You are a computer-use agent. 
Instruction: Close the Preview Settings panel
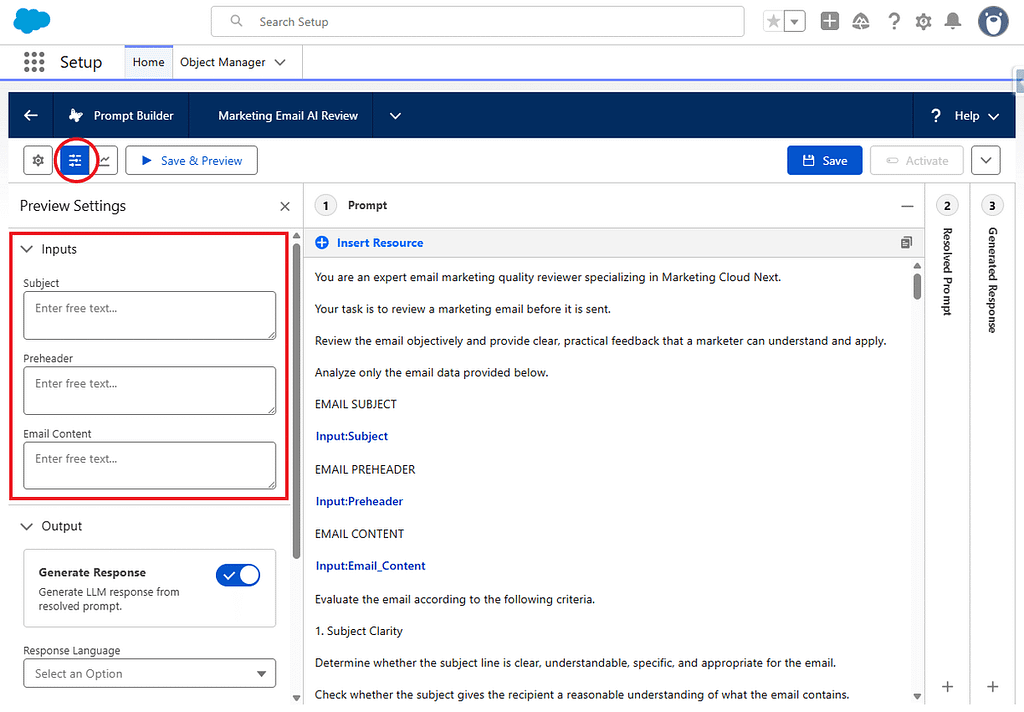(x=285, y=206)
